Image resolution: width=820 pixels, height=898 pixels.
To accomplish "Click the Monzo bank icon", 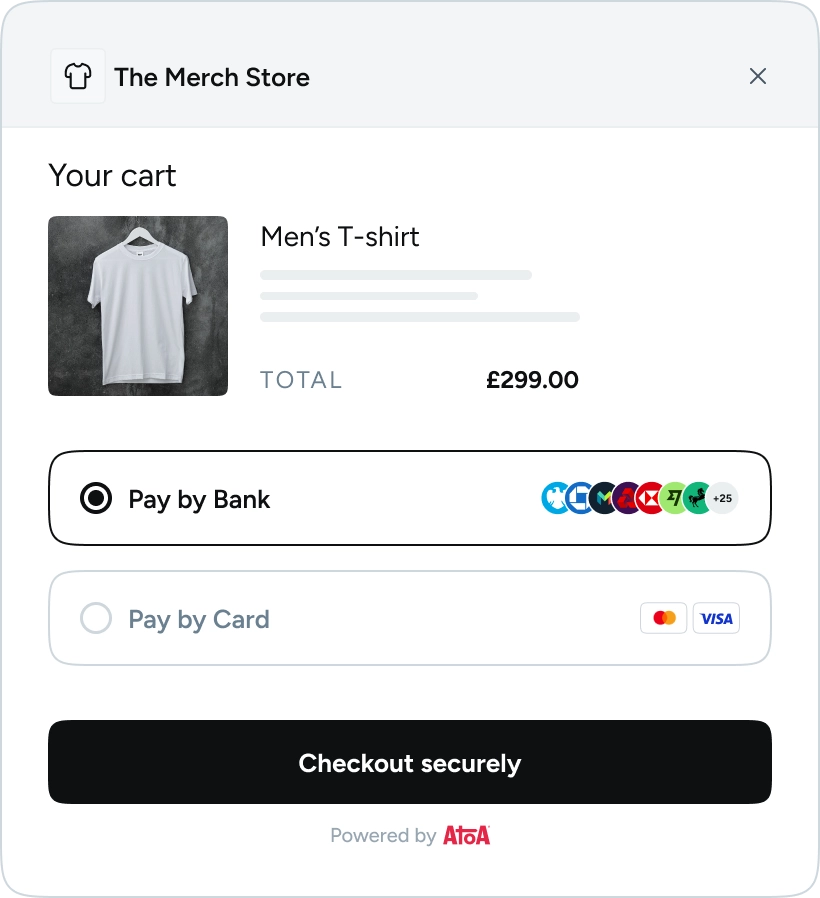I will [602, 498].
